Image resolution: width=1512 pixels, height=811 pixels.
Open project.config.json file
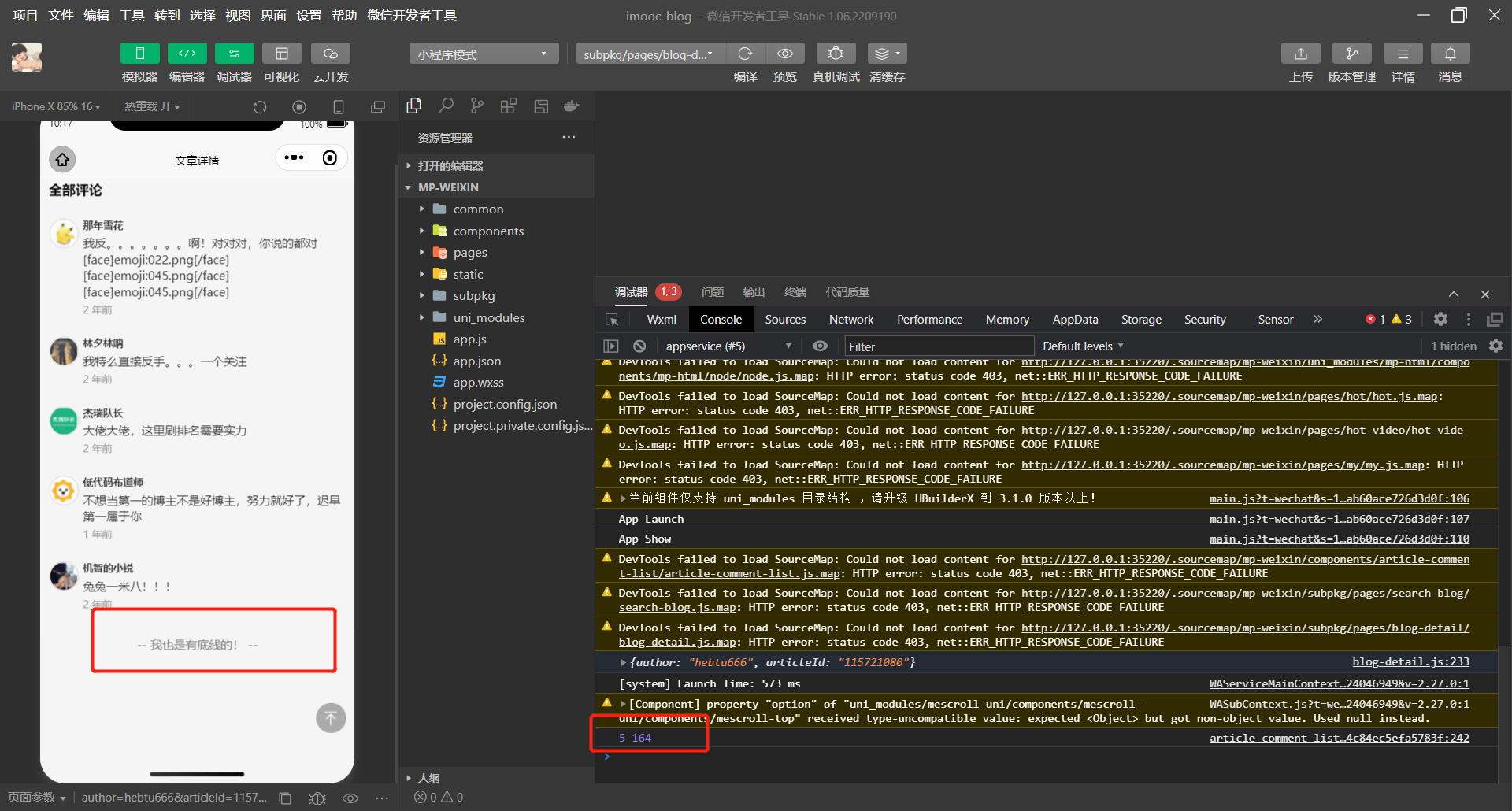coord(504,404)
